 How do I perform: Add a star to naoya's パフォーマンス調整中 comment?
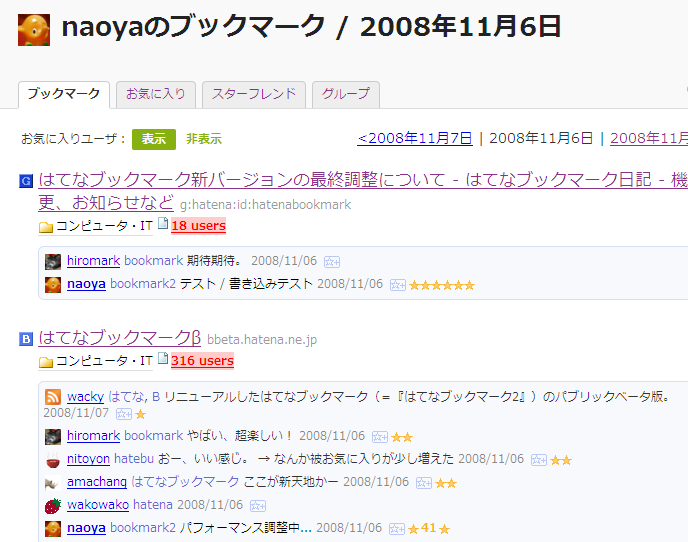pos(397,529)
